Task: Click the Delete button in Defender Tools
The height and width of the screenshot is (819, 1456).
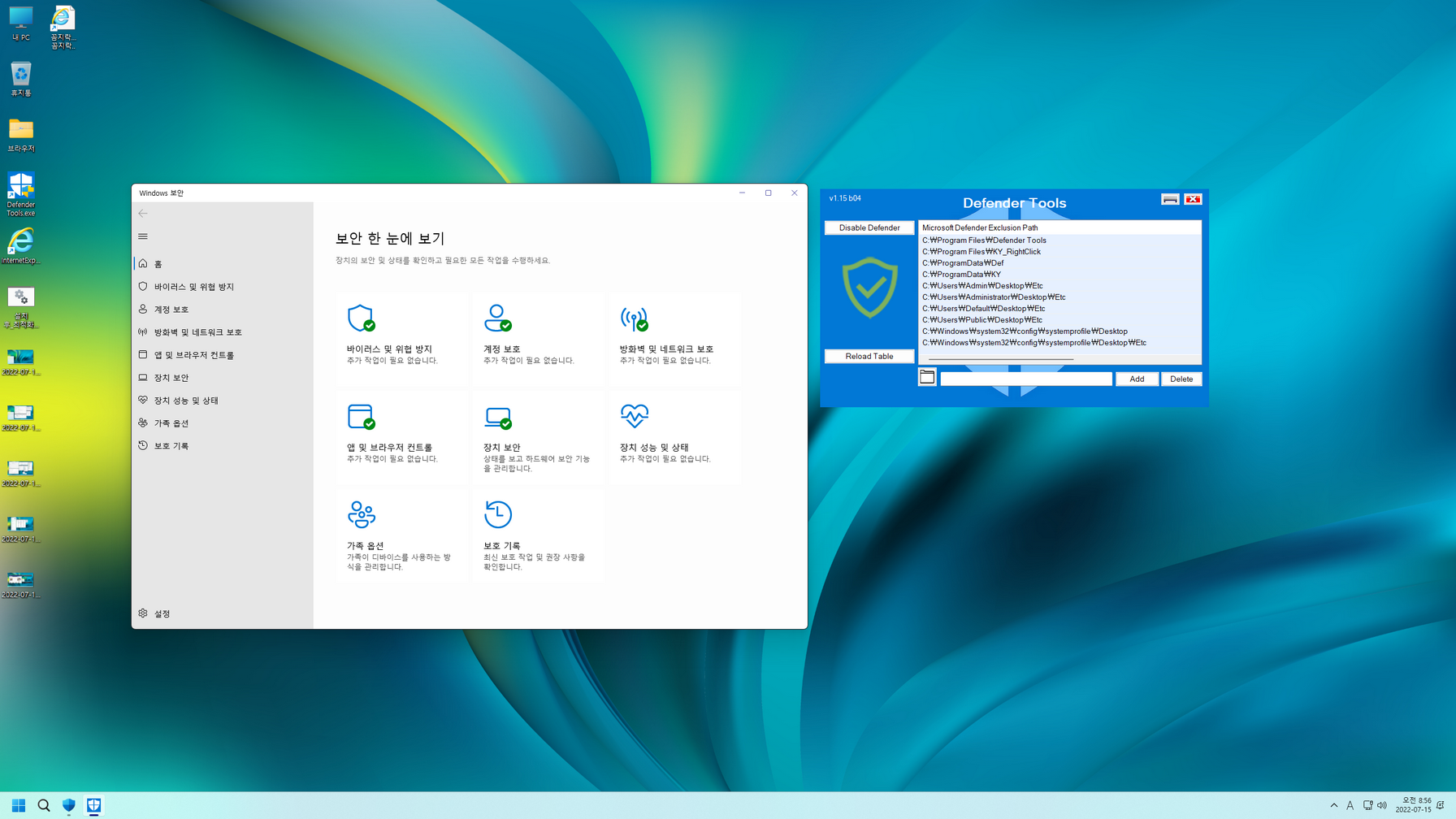Action: [x=1181, y=379]
